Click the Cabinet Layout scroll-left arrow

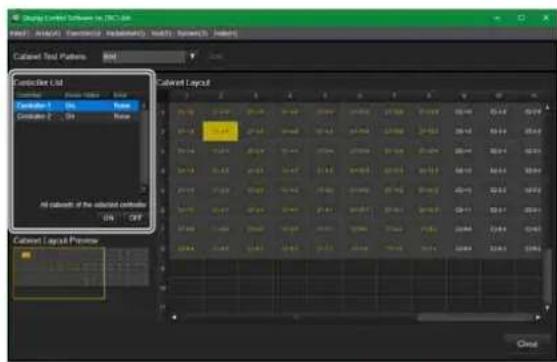click(174, 317)
